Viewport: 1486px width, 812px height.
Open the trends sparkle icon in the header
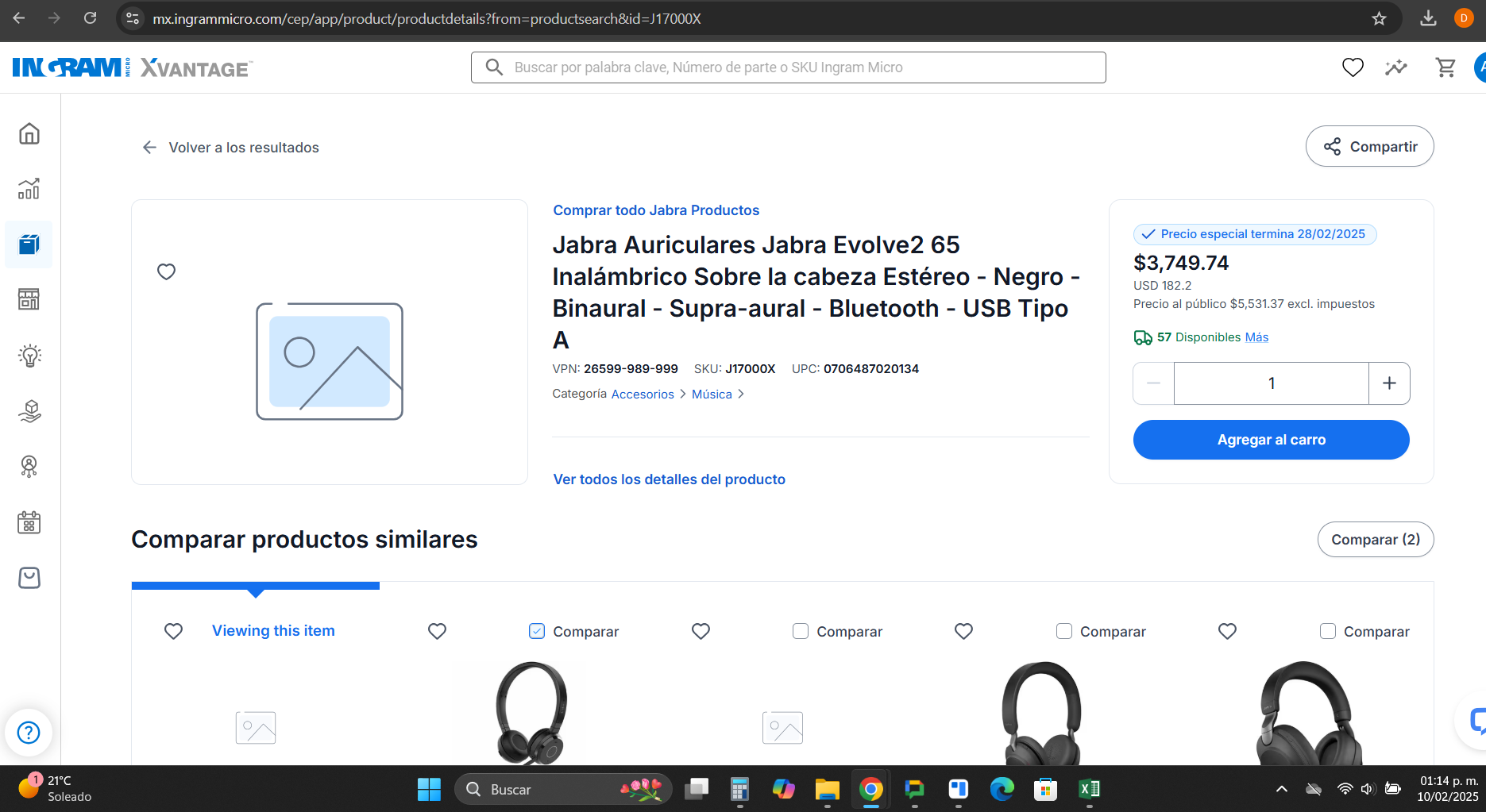pos(1396,67)
